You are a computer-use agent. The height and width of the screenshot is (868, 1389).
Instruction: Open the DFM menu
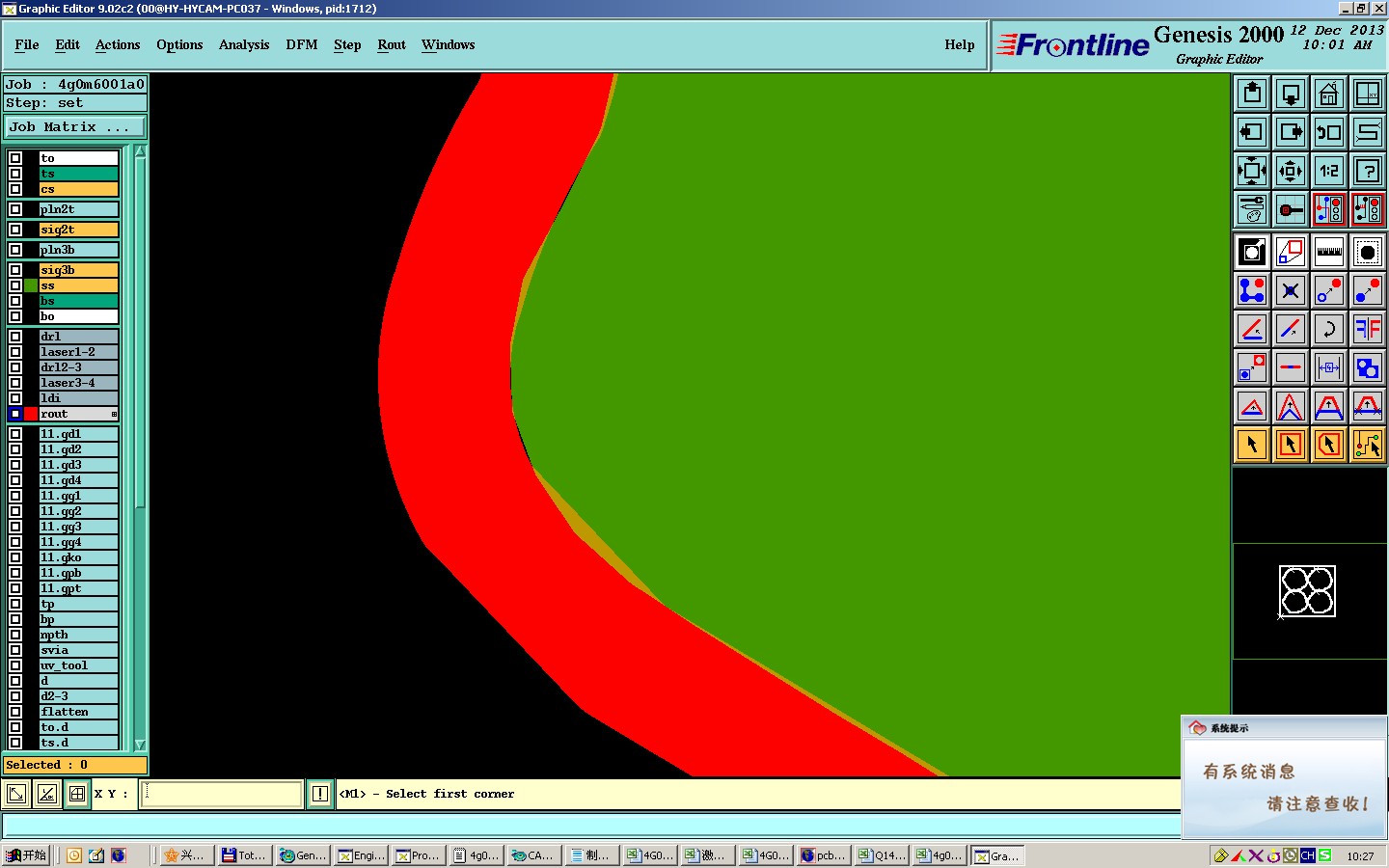(x=302, y=44)
